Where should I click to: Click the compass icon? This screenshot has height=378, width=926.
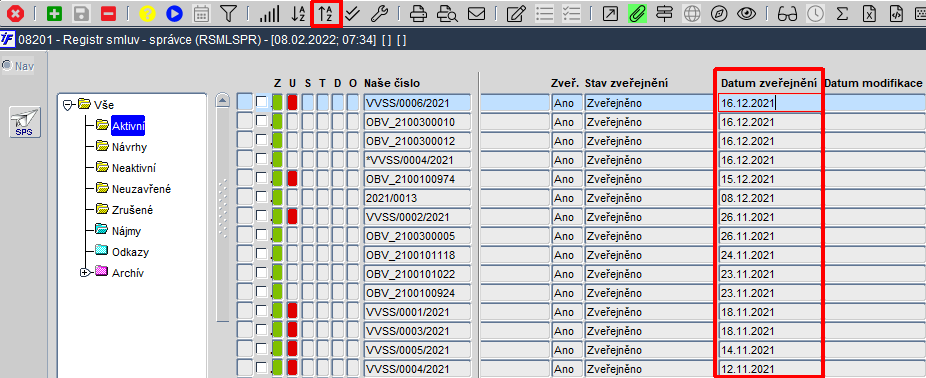coord(719,14)
